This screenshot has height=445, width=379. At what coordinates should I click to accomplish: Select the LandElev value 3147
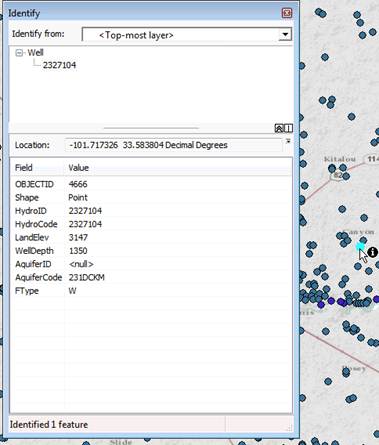pyautogui.click(x=78, y=237)
